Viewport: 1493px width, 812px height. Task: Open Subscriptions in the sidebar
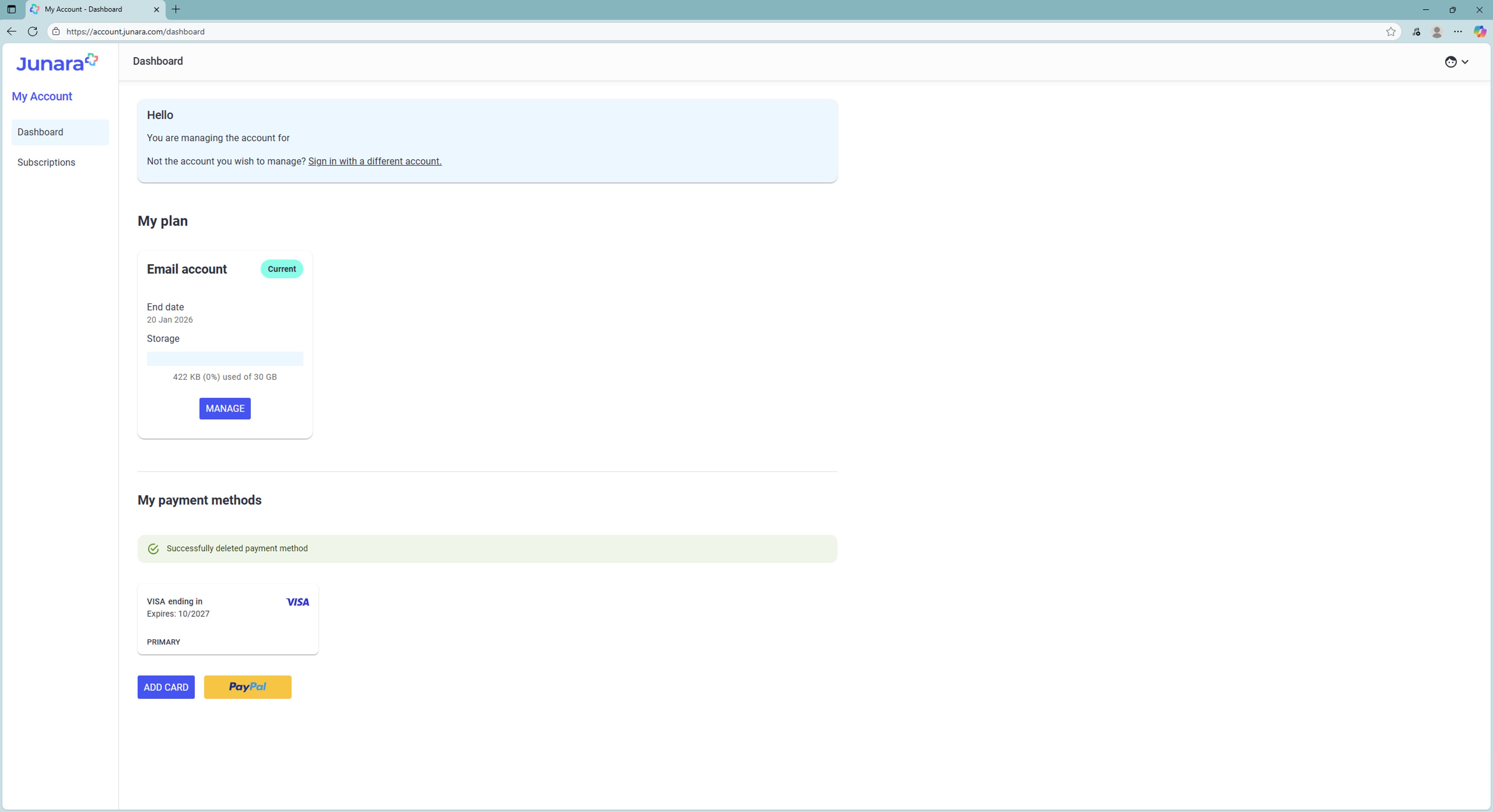click(x=60, y=162)
